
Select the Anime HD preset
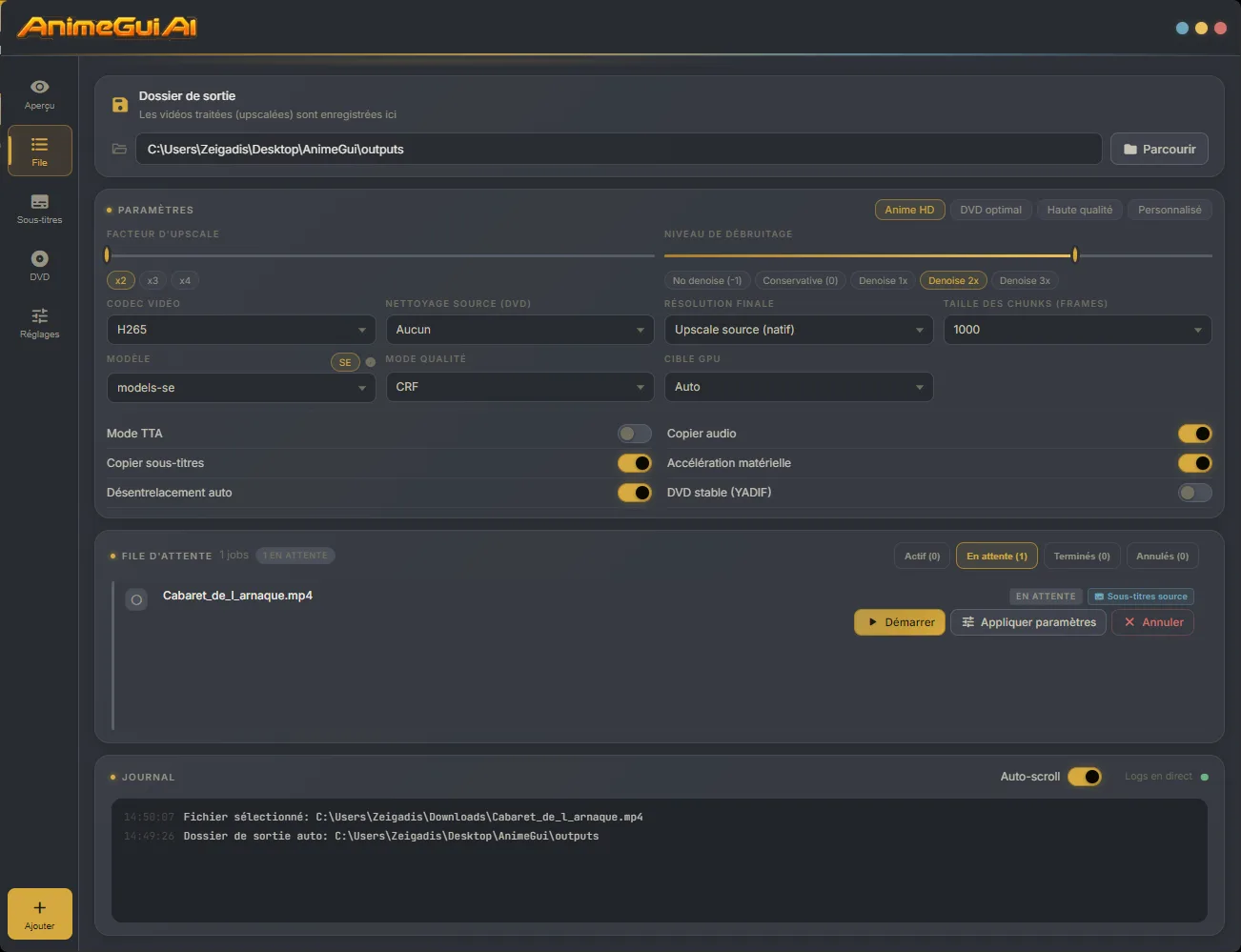909,210
